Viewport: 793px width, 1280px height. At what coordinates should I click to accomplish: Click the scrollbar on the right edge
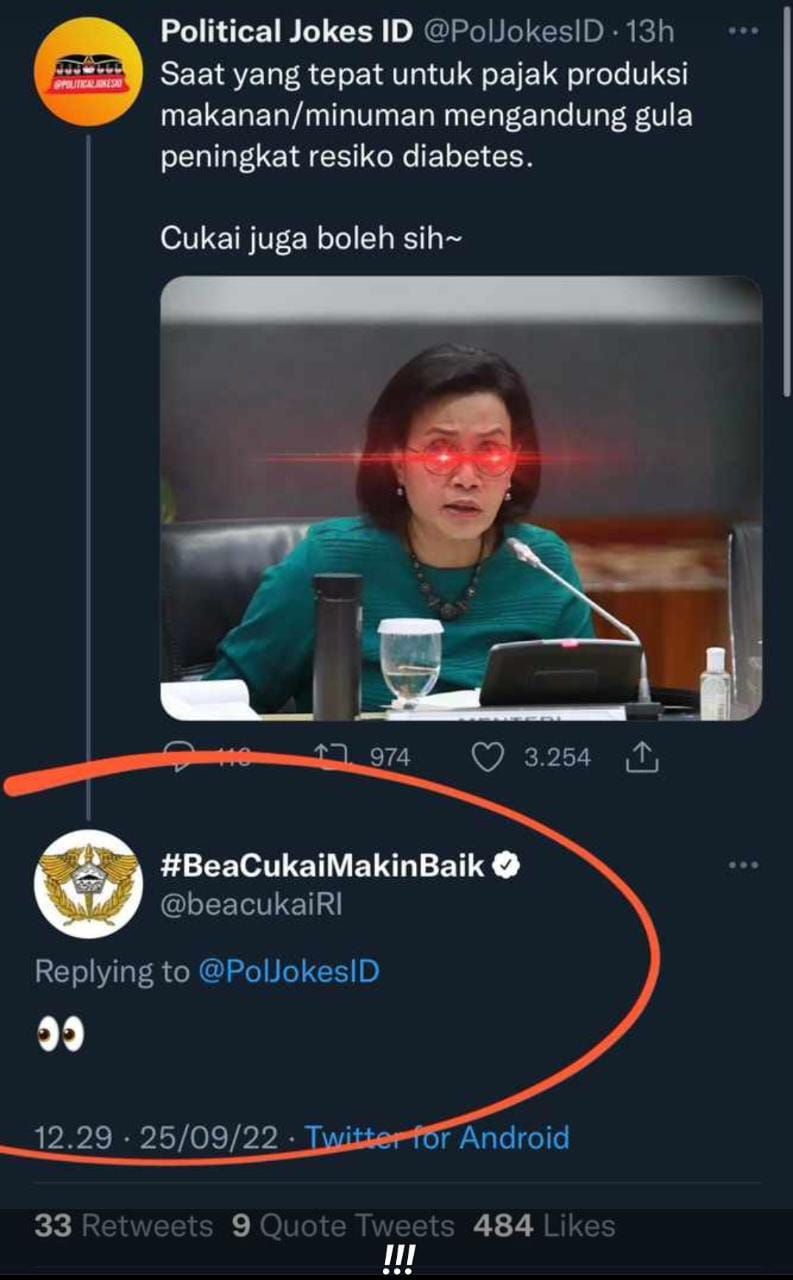pos(788,200)
